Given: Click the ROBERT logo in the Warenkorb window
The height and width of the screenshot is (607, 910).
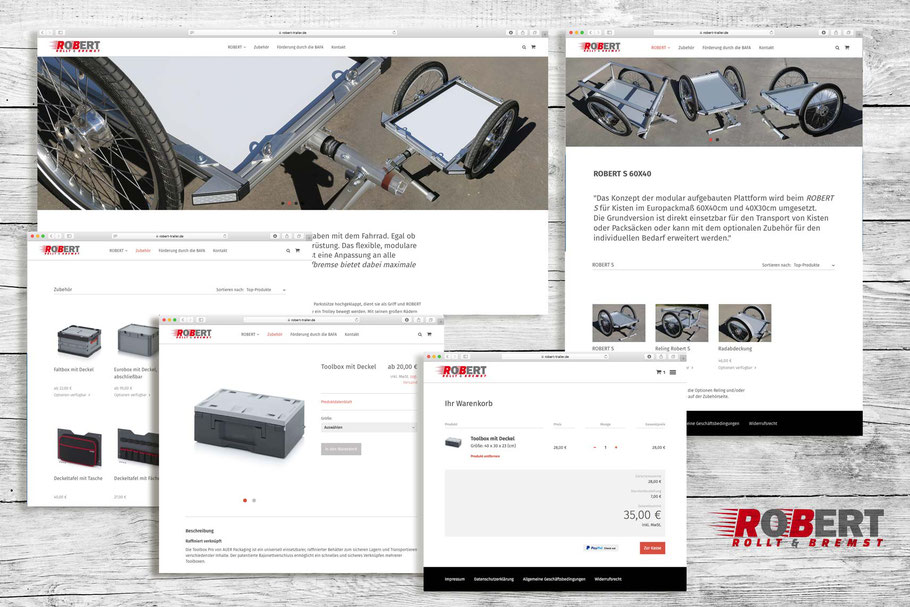Looking at the screenshot, I should tap(463, 371).
